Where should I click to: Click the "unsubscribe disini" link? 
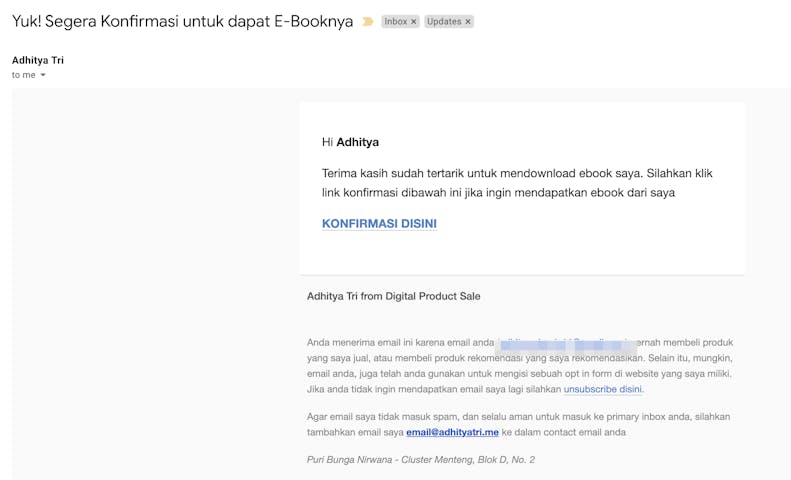[603, 389]
